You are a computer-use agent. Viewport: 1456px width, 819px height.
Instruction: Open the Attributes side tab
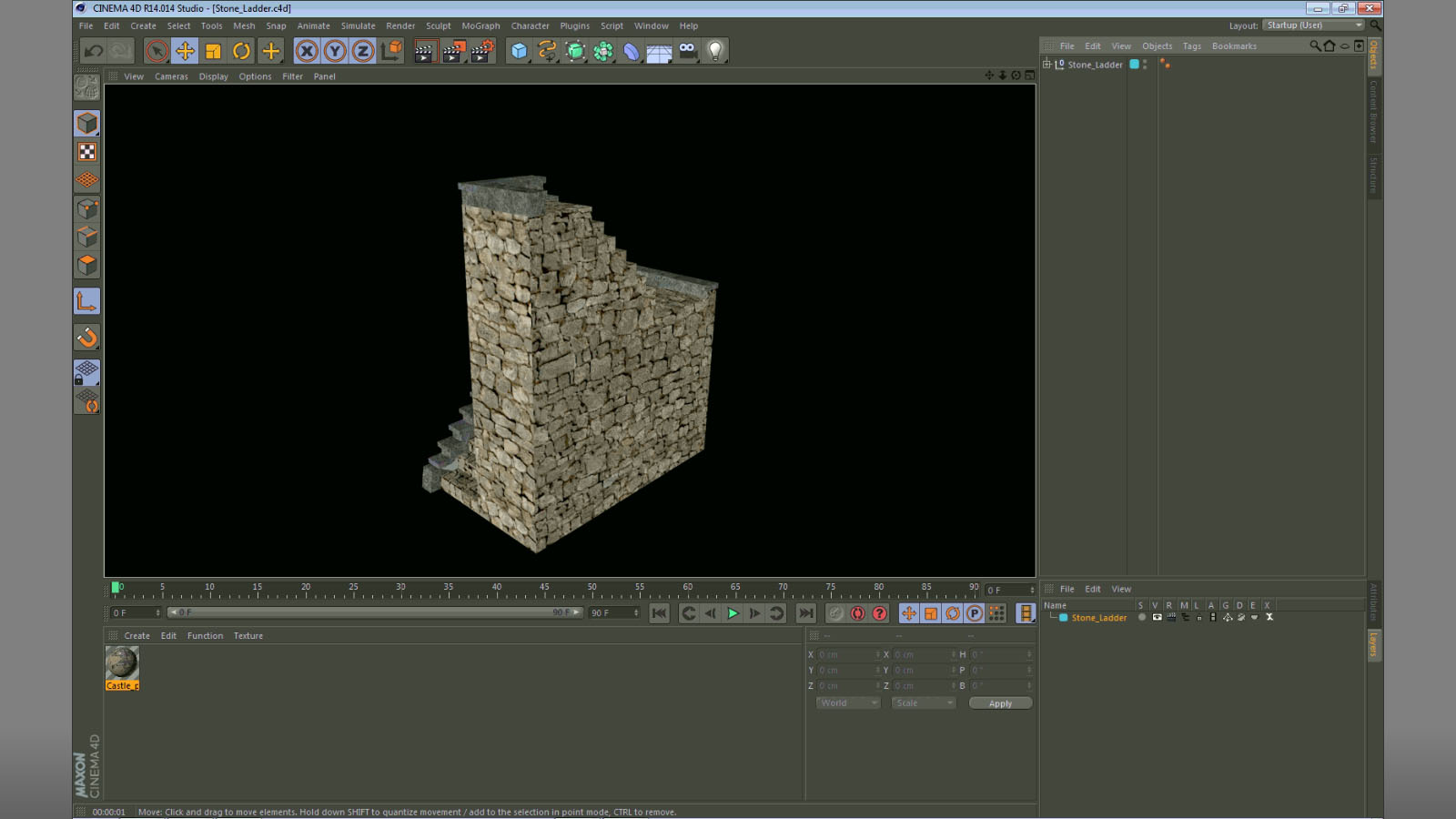(1373, 602)
